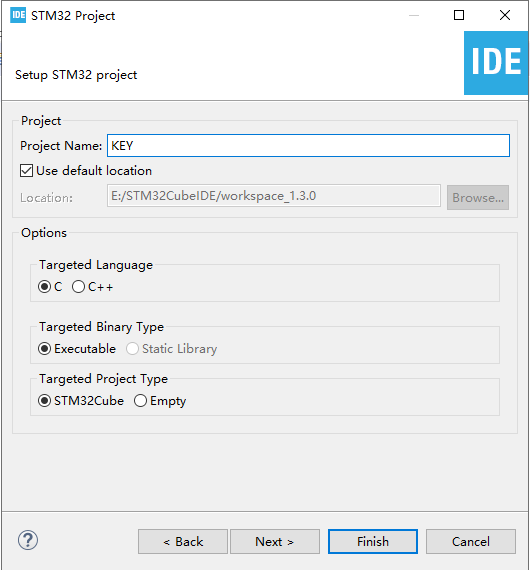Minimize the STM32 Project window
This screenshot has height=570, width=530.
tap(414, 15)
